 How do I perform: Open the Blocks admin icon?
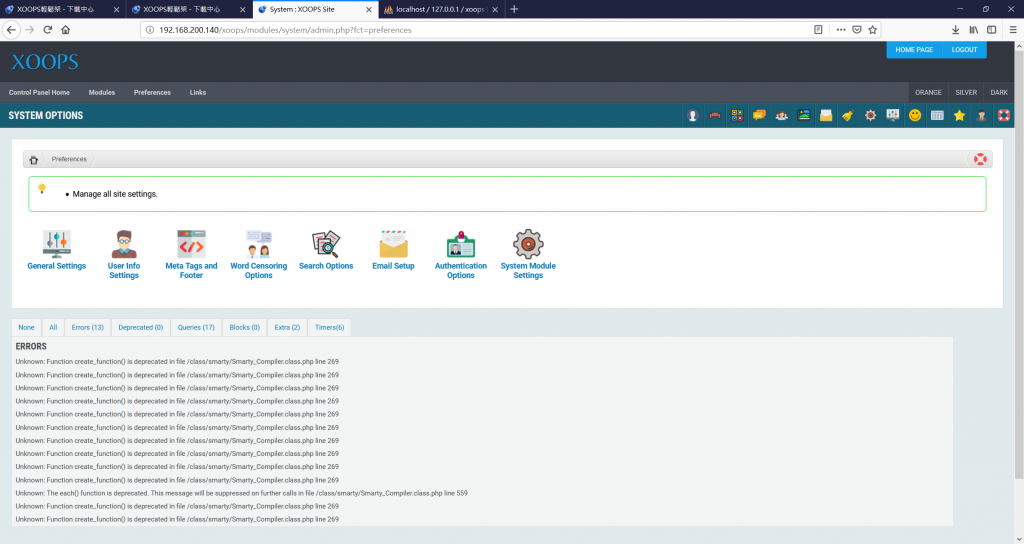(737, 116)
